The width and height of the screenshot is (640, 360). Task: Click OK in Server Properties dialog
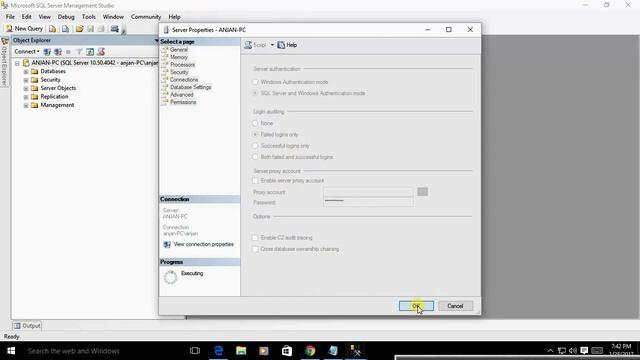pos(416,306)
